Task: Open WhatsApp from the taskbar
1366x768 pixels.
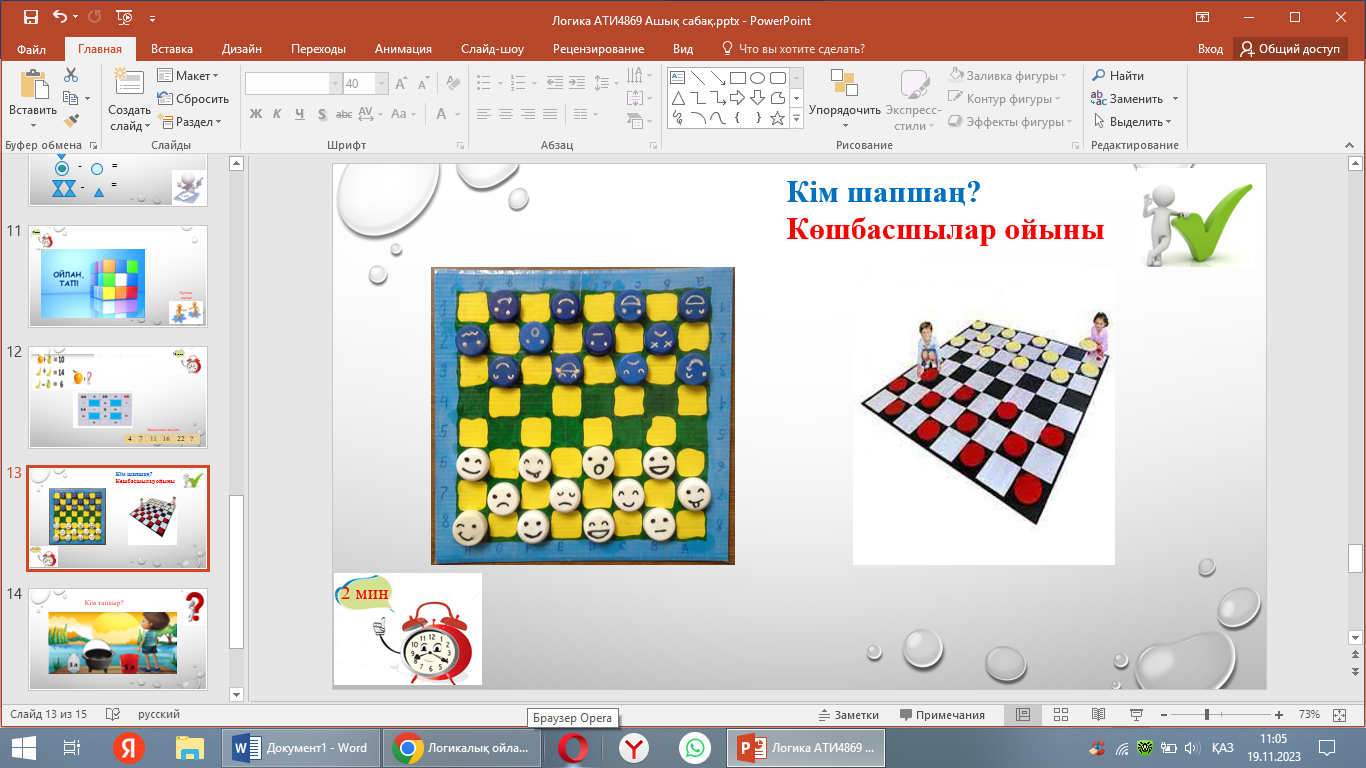Action: pos(693,747)
